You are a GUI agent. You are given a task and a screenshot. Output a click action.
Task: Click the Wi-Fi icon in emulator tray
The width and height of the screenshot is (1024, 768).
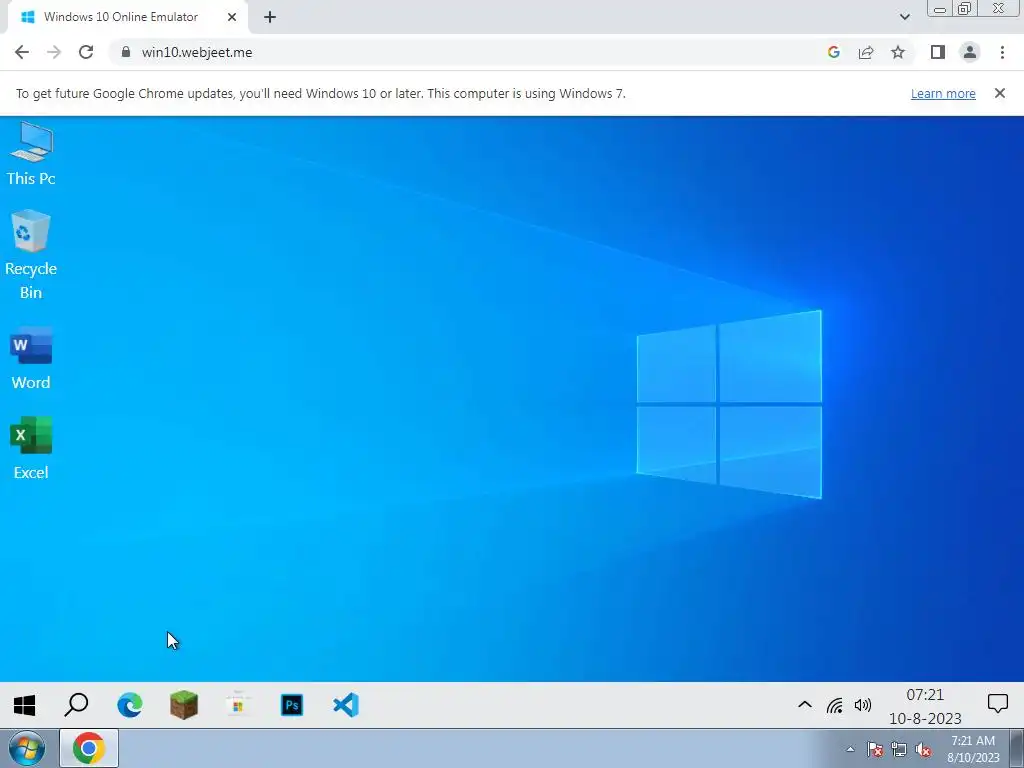(835, 705)
